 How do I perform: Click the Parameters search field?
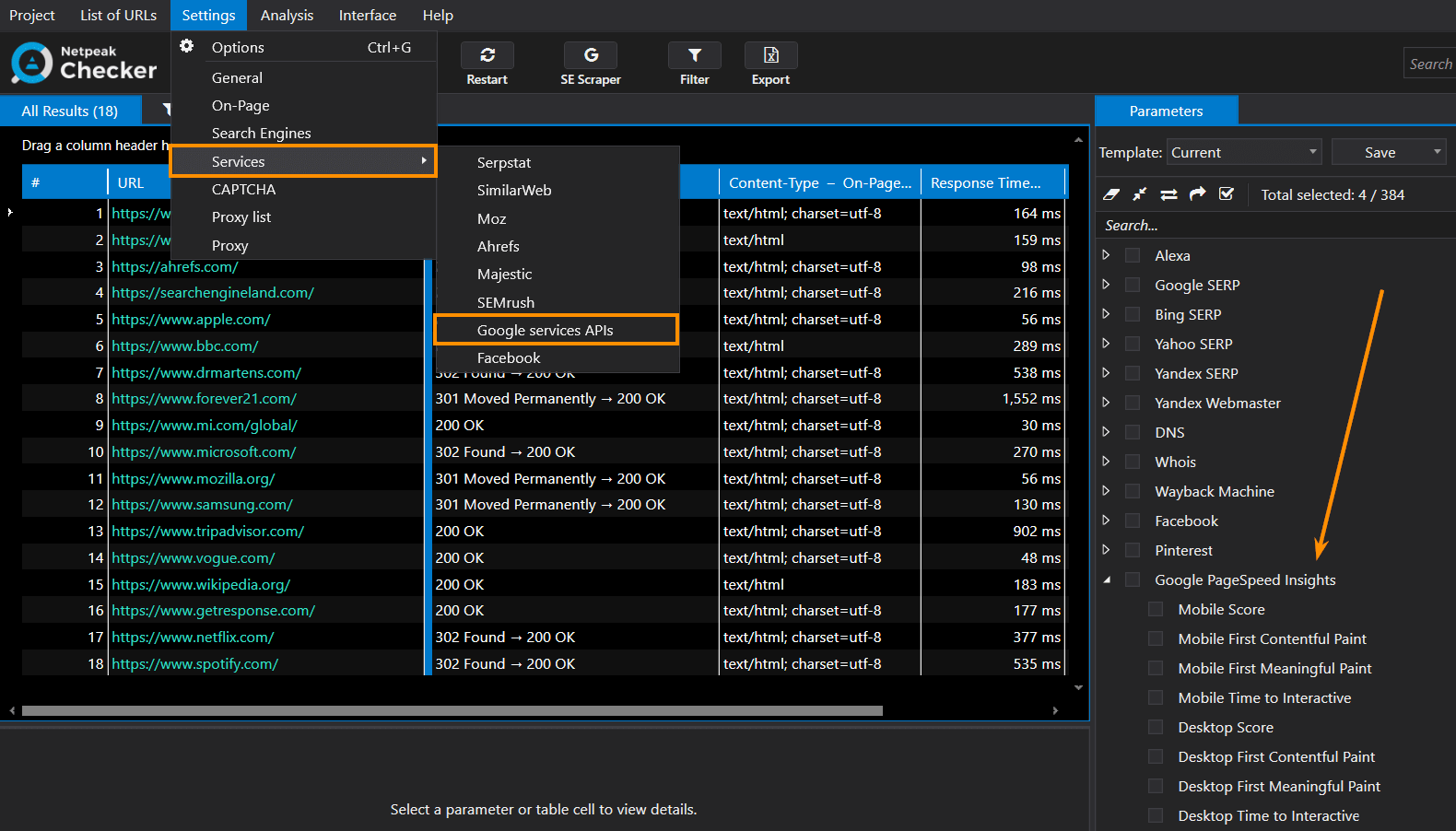(1275, 225)
